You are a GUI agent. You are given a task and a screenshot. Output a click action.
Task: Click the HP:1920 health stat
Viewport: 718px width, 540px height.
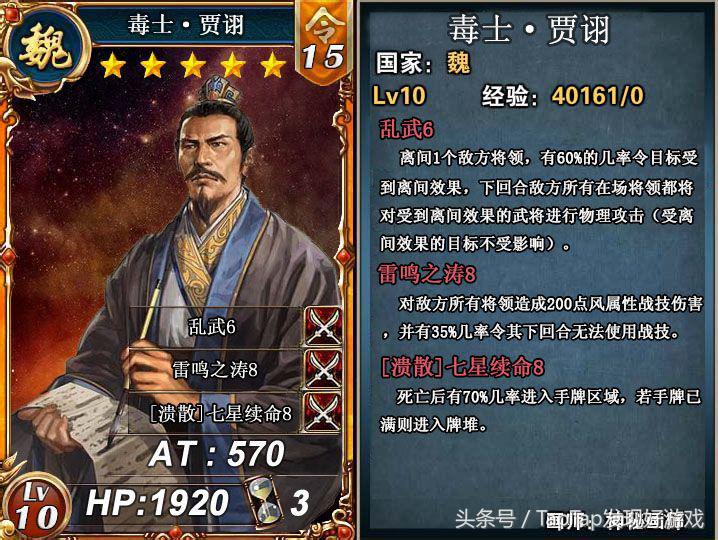point(157,502)
